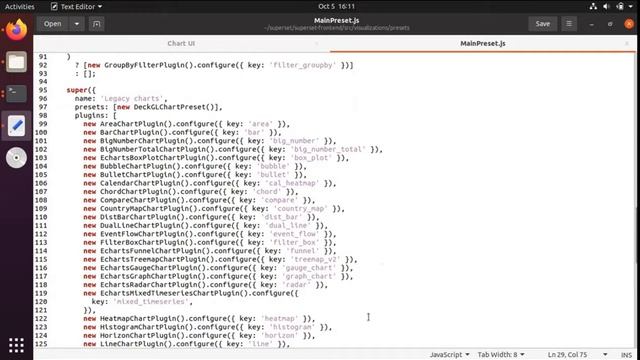The width and height of the screenshot is (640, 360).
Task: Open the Text Editor app menu
Action: click(x=76, y=7)
